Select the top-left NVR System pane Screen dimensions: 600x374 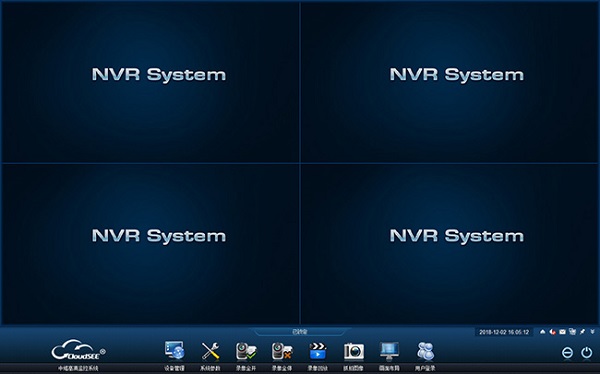coord(150,82)
